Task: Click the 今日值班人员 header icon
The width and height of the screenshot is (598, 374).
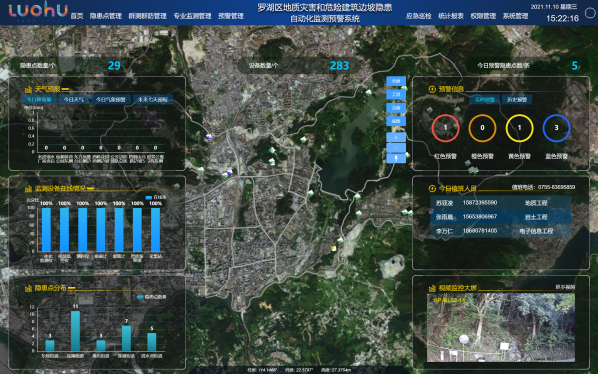Action: click(432, 188)
